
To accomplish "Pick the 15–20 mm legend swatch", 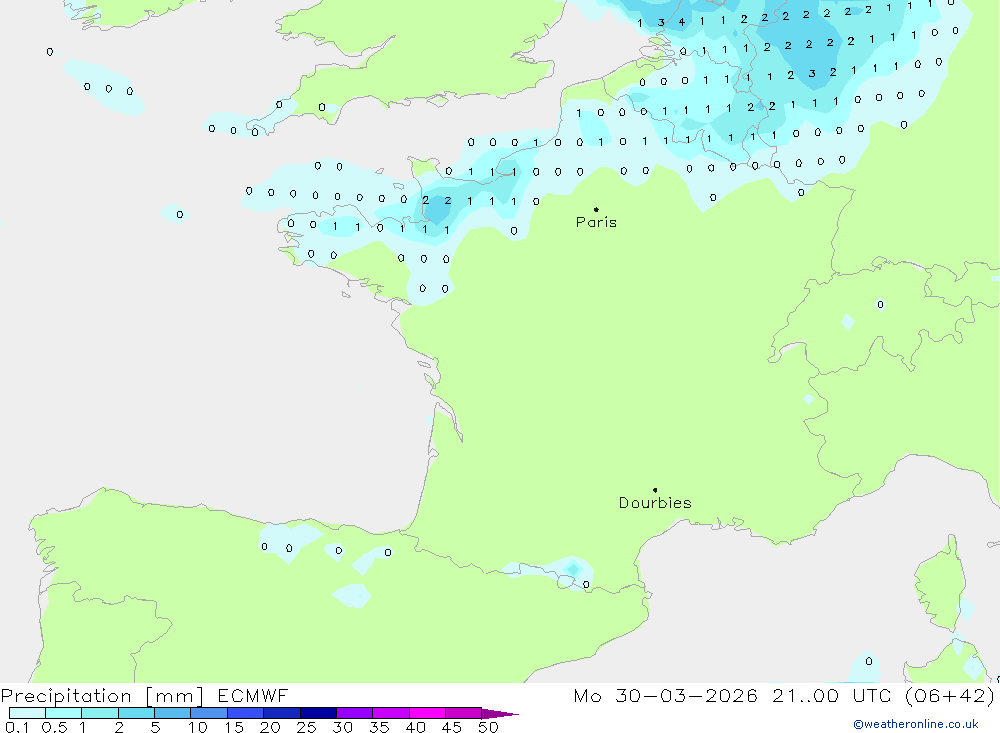I will 246,713.
